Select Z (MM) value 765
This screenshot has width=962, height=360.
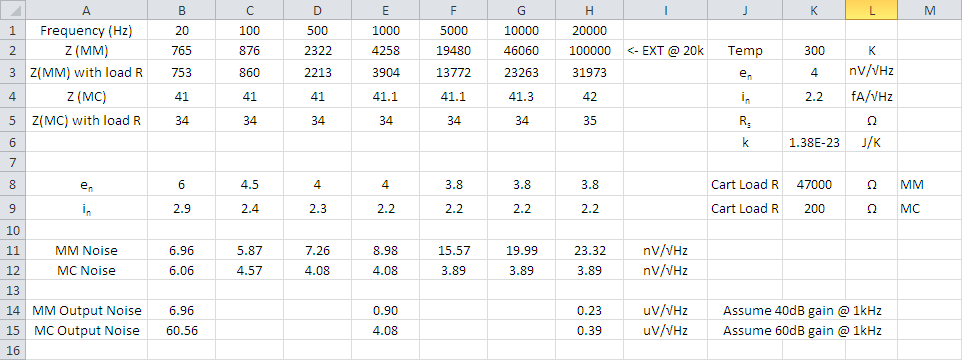181,51
